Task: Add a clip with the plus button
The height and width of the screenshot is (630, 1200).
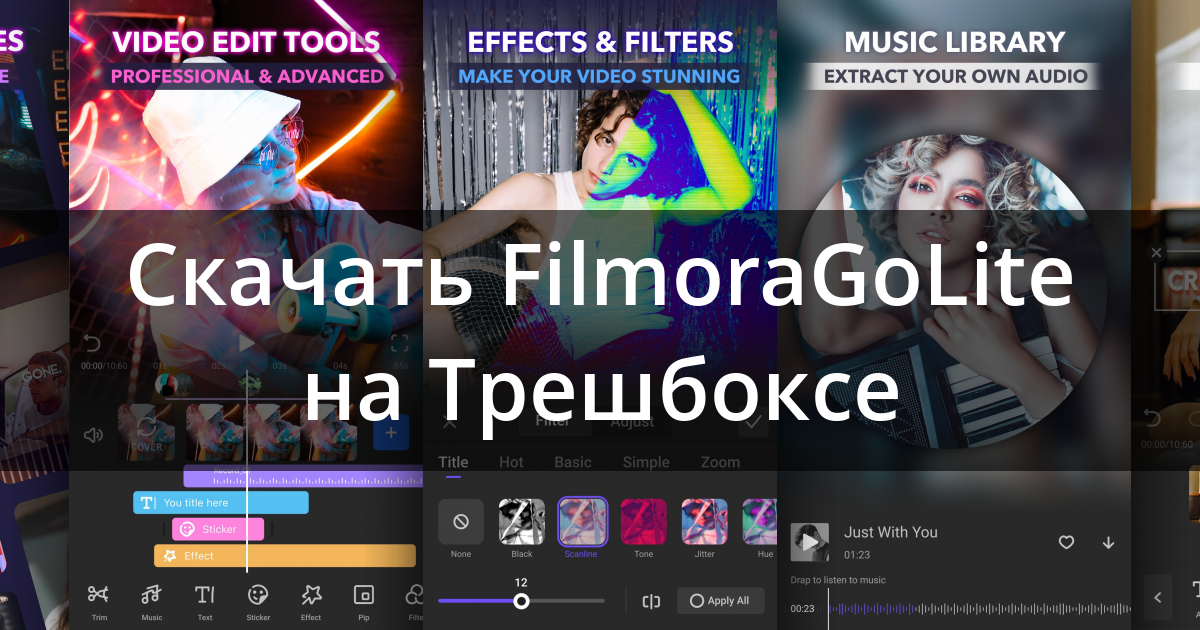Action: (x=391, y=434)
